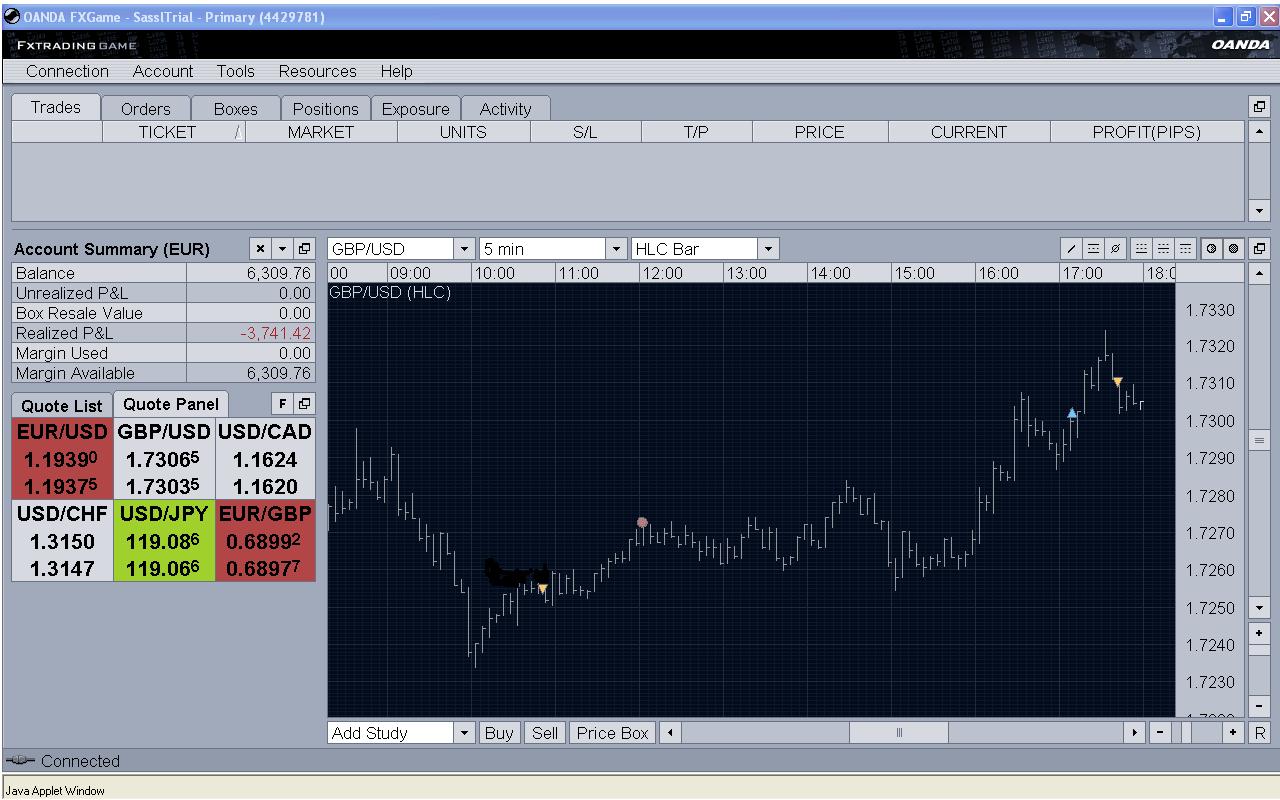Screen dimensions: 1280x800
Task: Click the horizontal zoom slider handle
Action: coord(1185,733)
